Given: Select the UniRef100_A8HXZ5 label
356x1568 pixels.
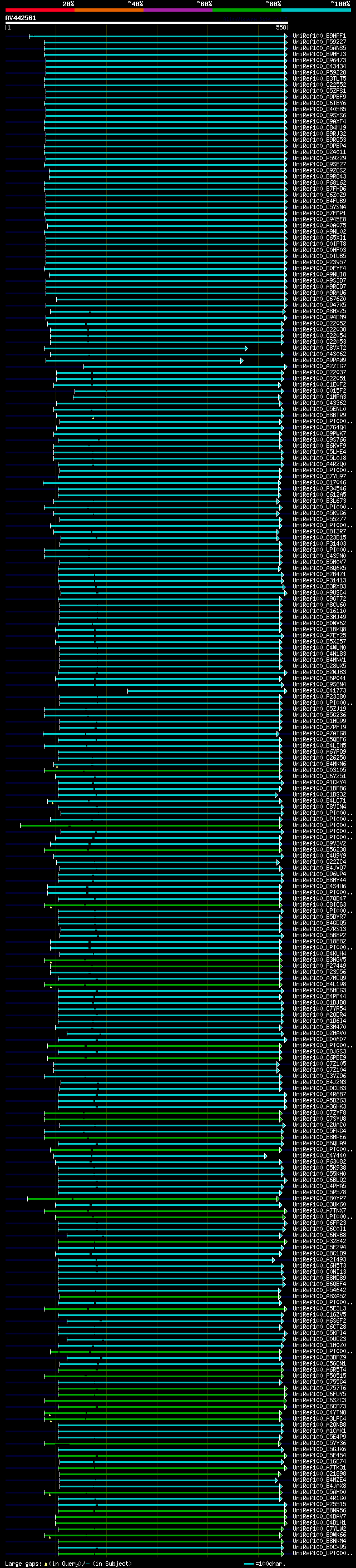Looking at the screenshot, I should coord(319,311).
